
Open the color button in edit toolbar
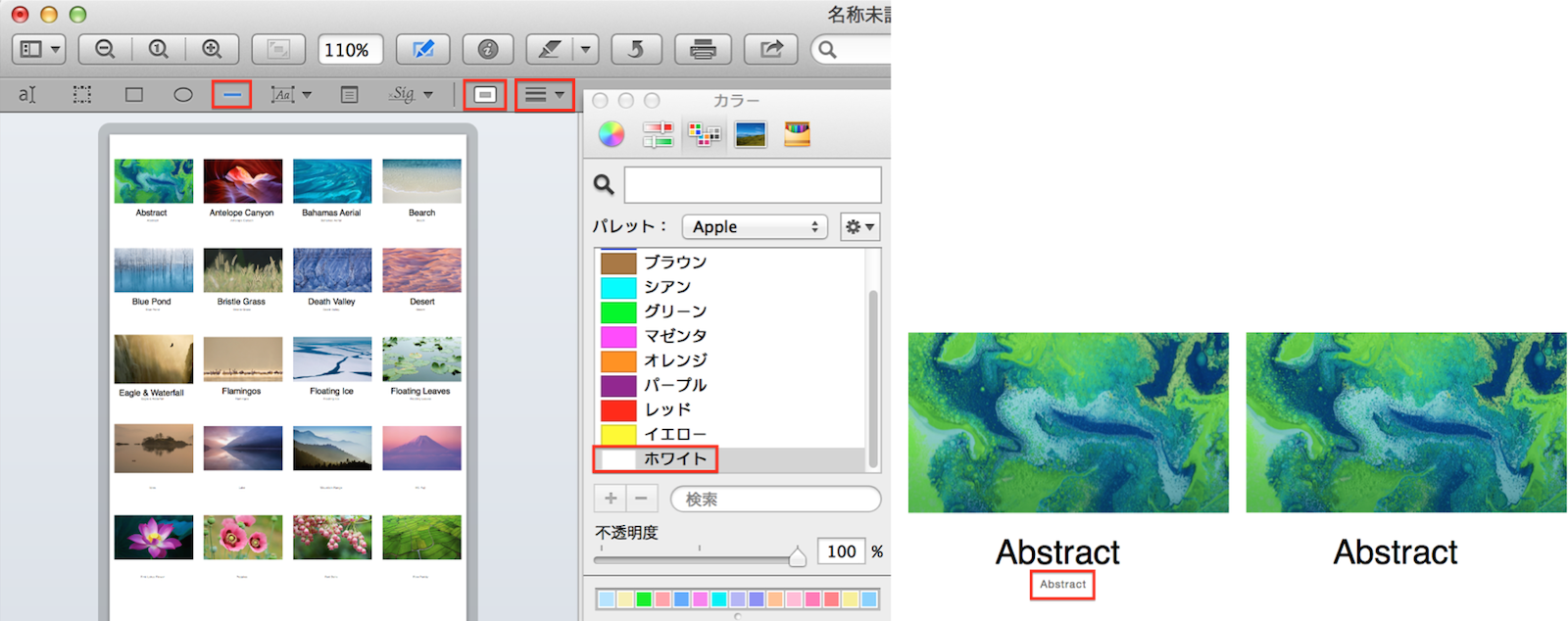coord(485,94)
